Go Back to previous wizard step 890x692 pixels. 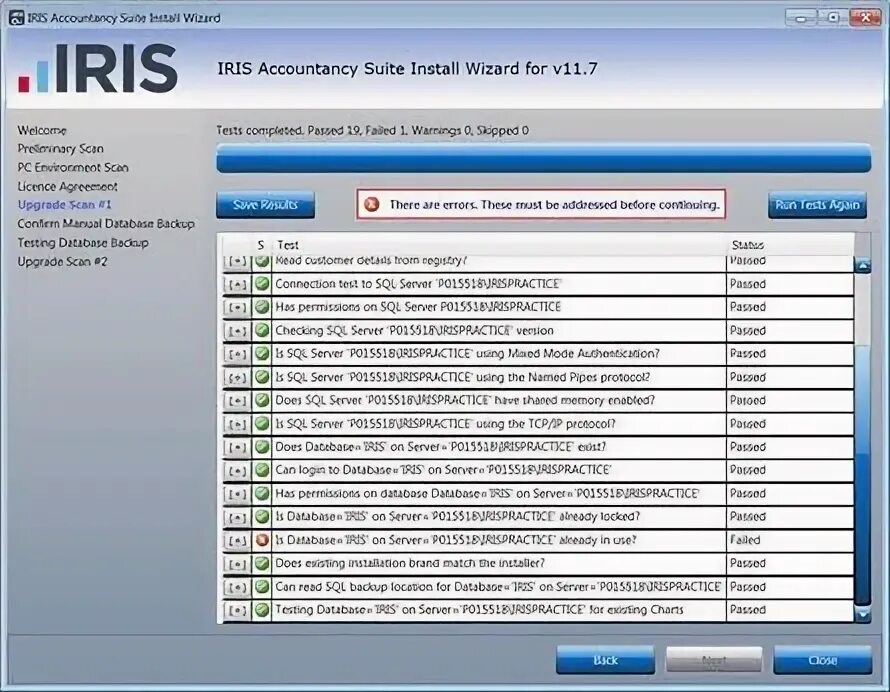tap(605, 660)
